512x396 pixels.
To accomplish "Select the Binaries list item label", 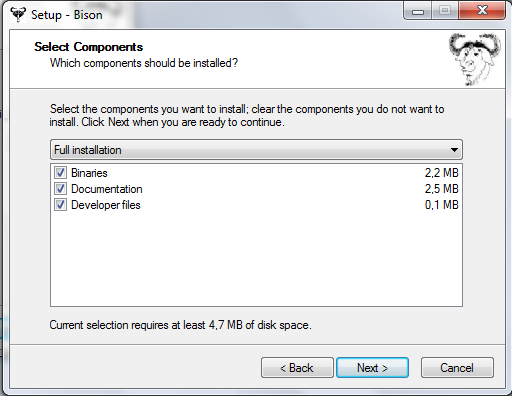I will click(x=89, y=173).
